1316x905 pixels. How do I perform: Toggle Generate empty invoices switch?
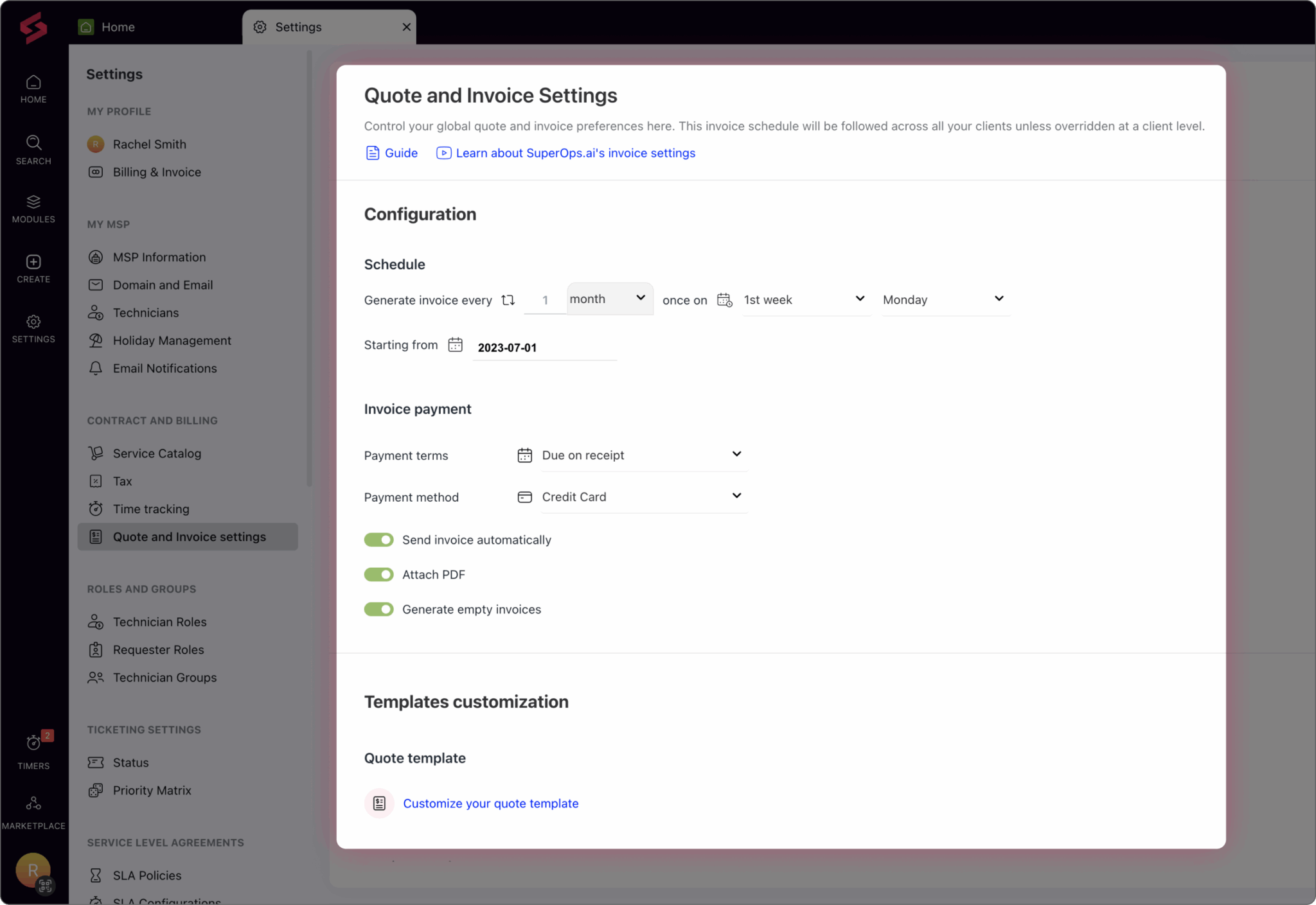(x=379, y=609)
